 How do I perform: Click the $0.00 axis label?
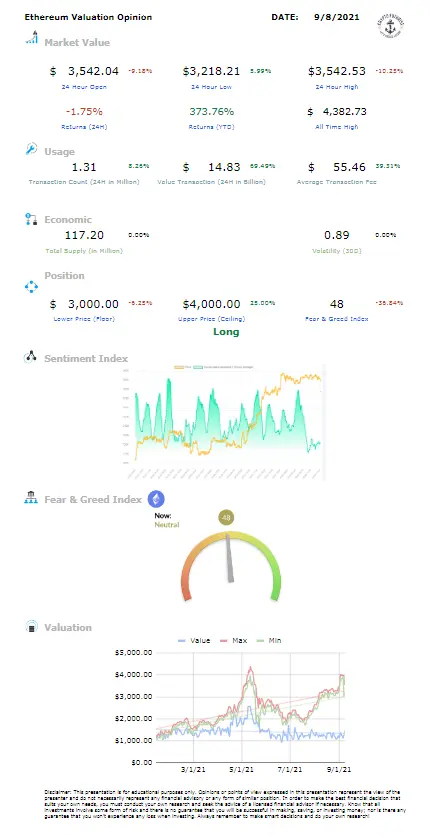(x=140, y=762)
